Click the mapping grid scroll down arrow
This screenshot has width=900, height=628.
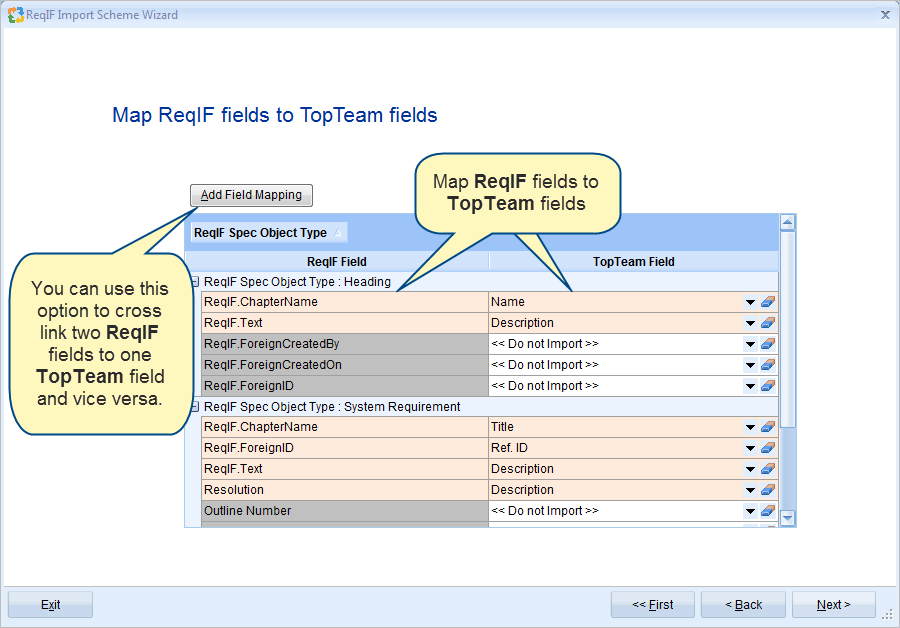[788, 518]
